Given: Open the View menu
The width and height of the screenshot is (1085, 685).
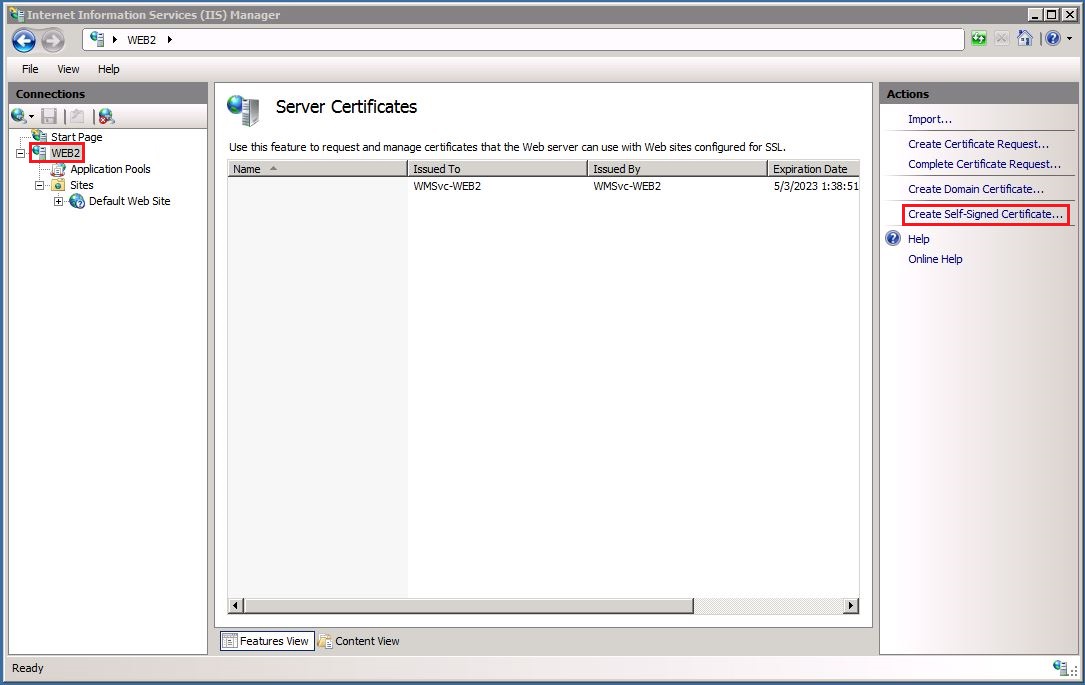Looking at the screenshot, I should [68, 69].
